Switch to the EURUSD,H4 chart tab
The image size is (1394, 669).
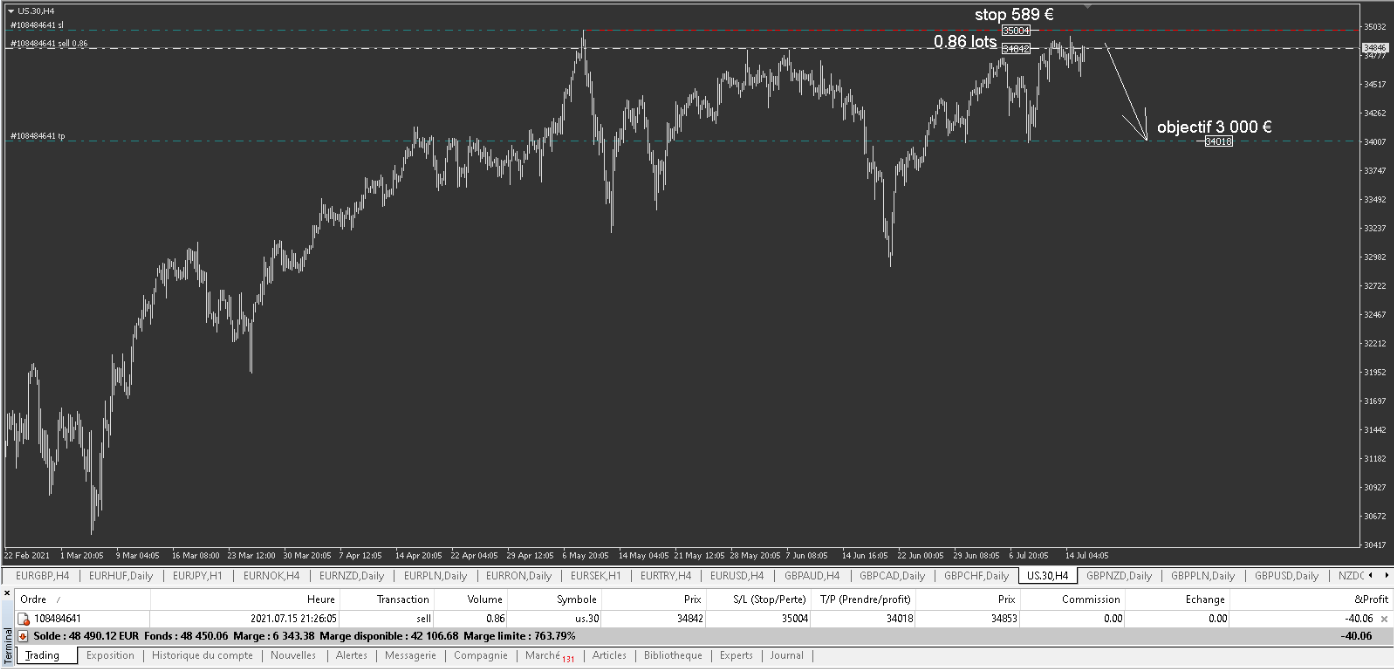click(737, 576)
